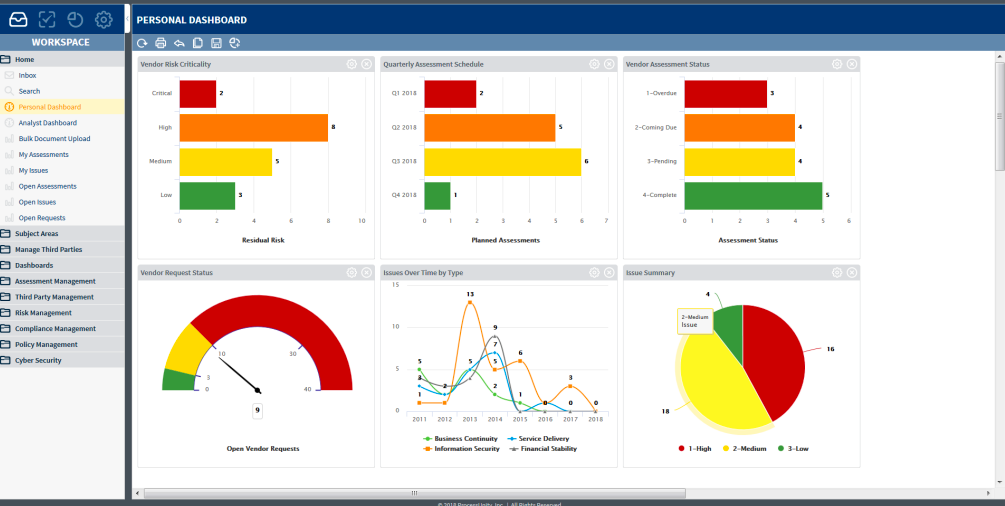Close the Issue Summary widget
The image size is (1005, 506).
[851, 272]
